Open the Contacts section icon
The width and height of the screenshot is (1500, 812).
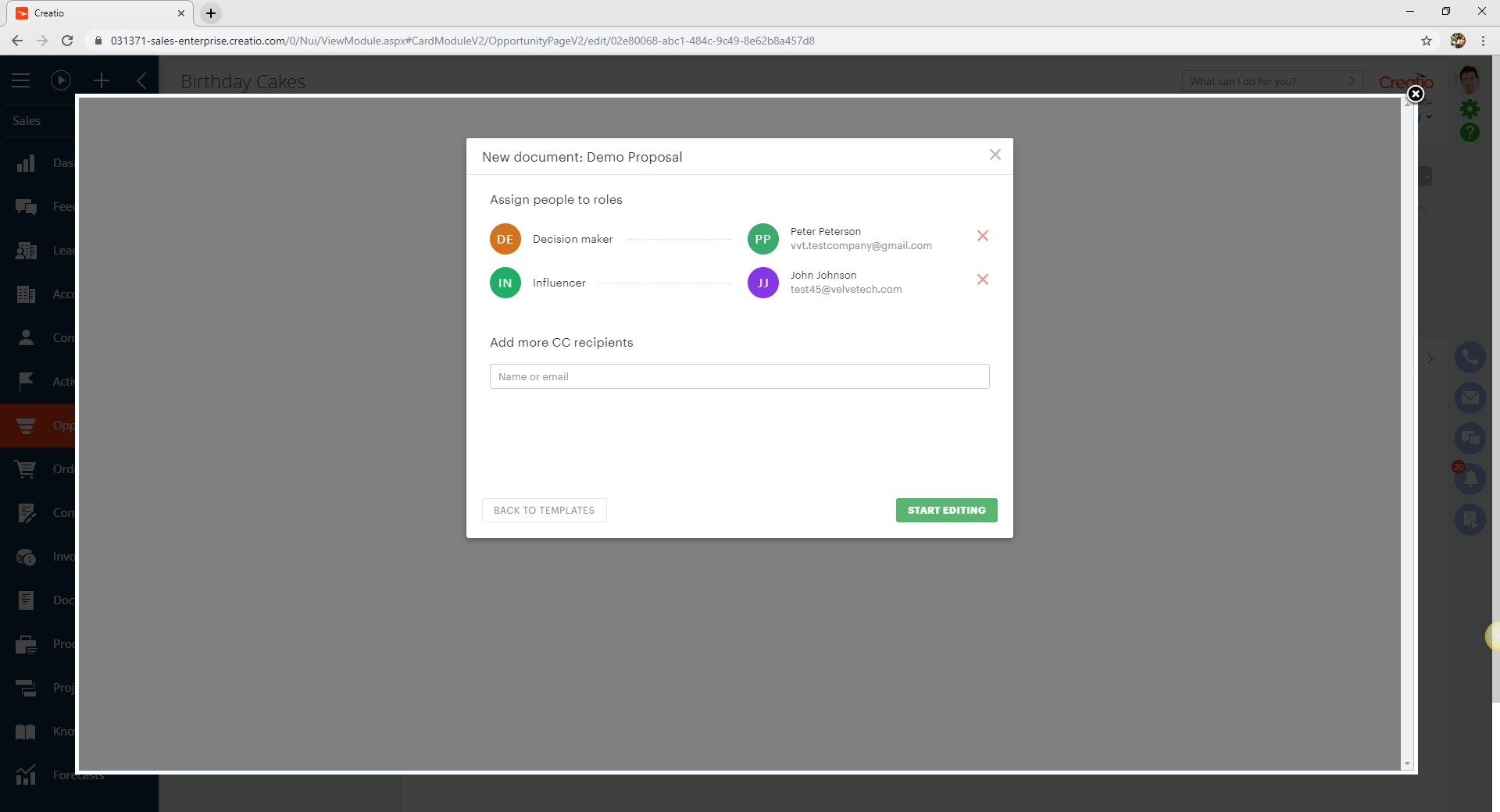coord(27,338)
